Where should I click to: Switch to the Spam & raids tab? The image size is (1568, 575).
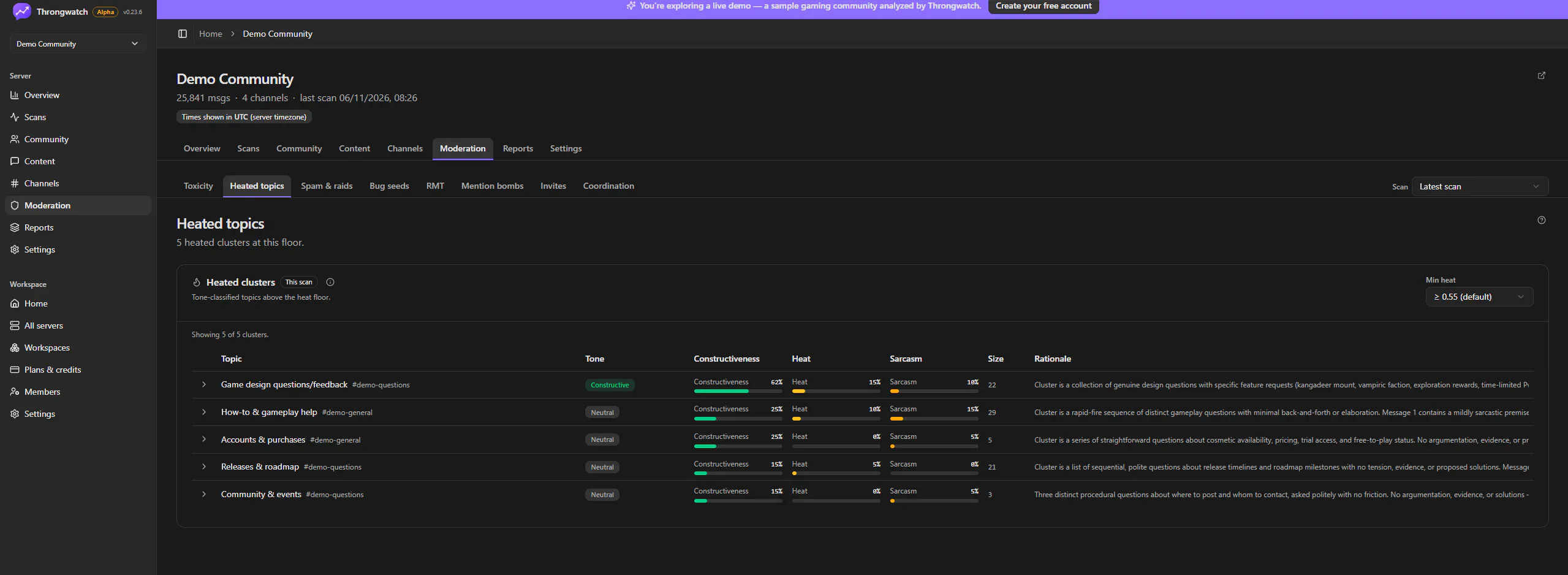pos(327,186)
